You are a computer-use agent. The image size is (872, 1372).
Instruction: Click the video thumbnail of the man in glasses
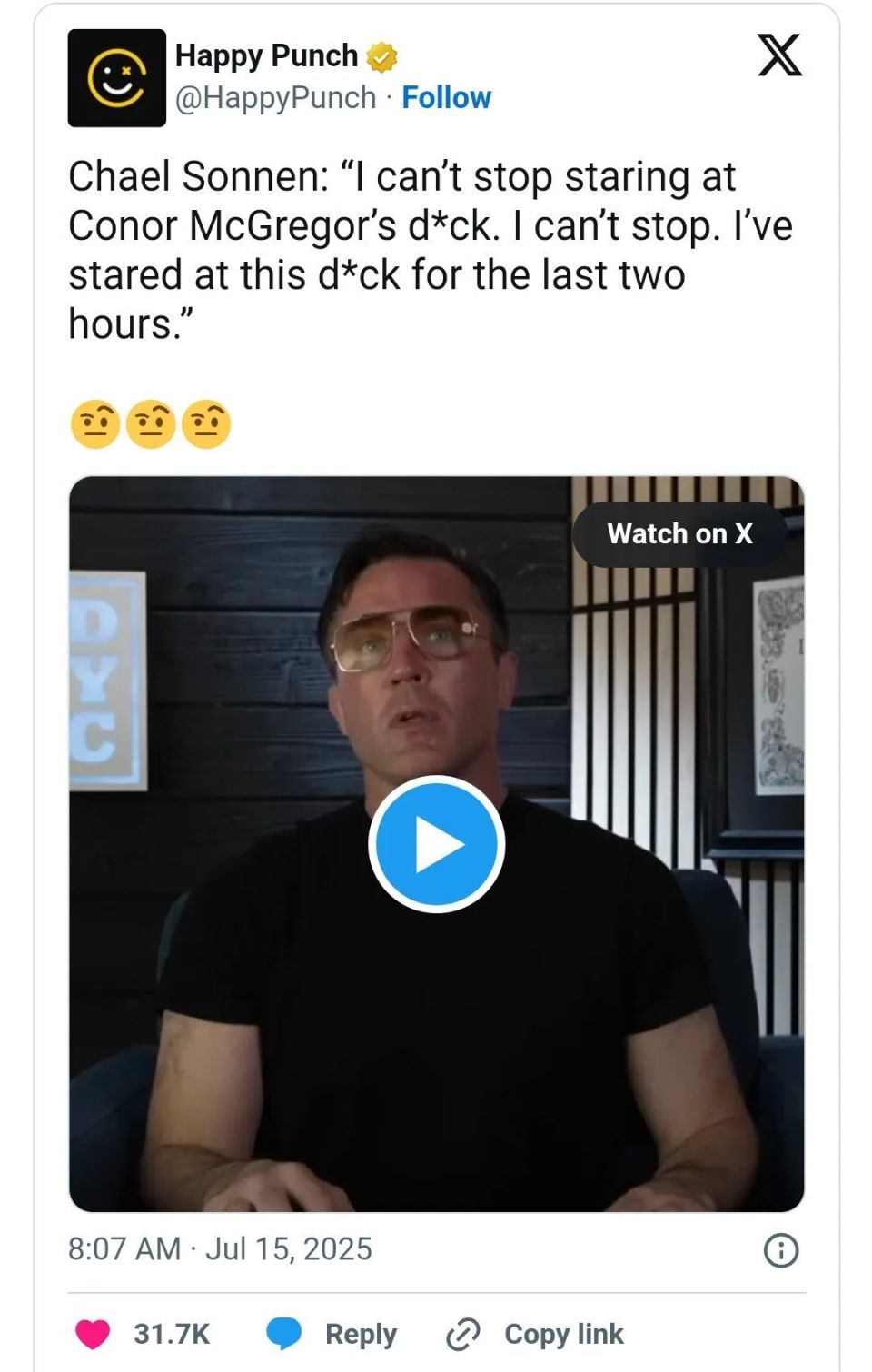437,844
